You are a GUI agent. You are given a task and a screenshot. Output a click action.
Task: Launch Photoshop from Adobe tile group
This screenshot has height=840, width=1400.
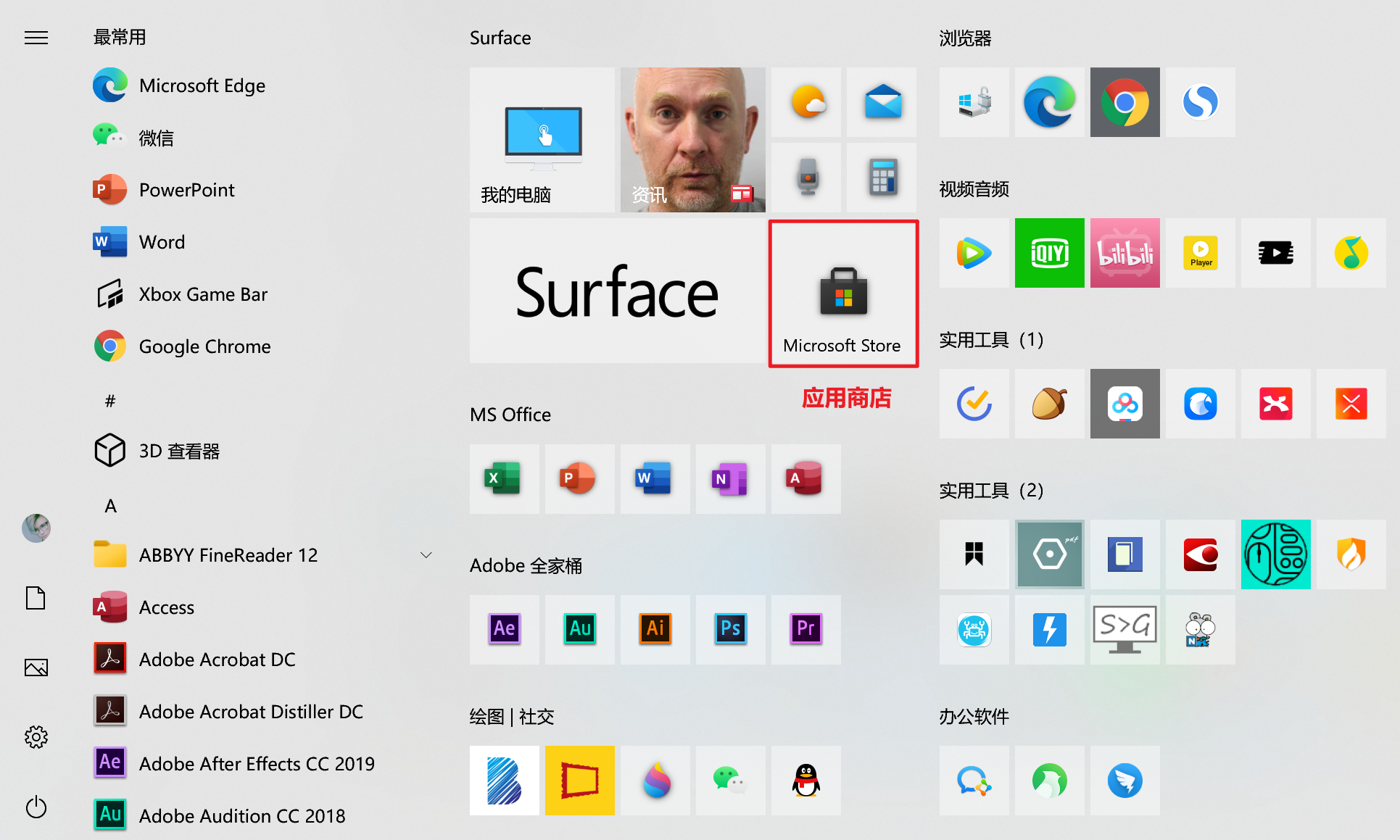[x=730, y=629]
